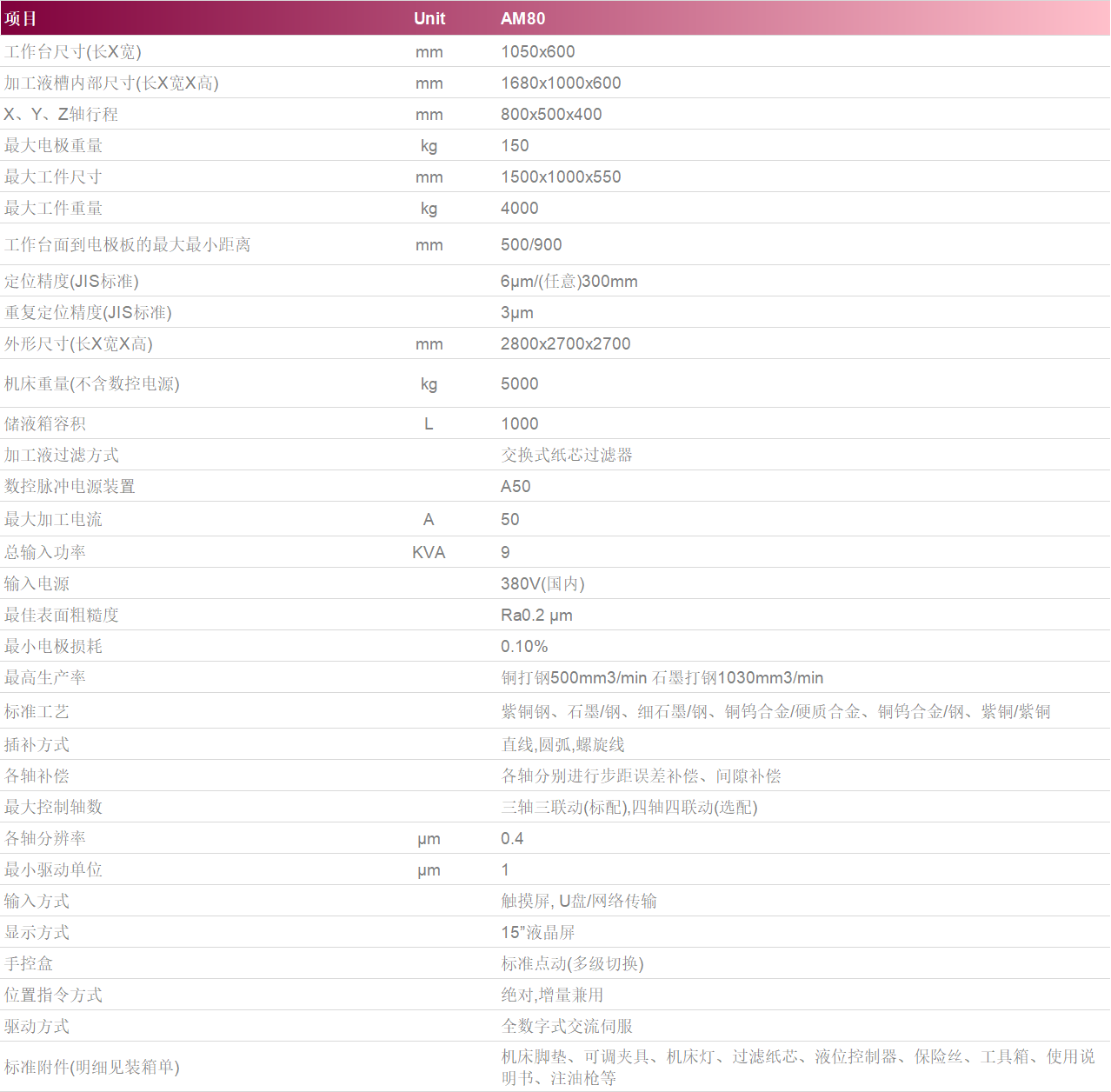Screen dimensions: 1111x1092
Task: Click the row label '工作台尺寸(长X宽)'
Action: [x=73, y=51]
